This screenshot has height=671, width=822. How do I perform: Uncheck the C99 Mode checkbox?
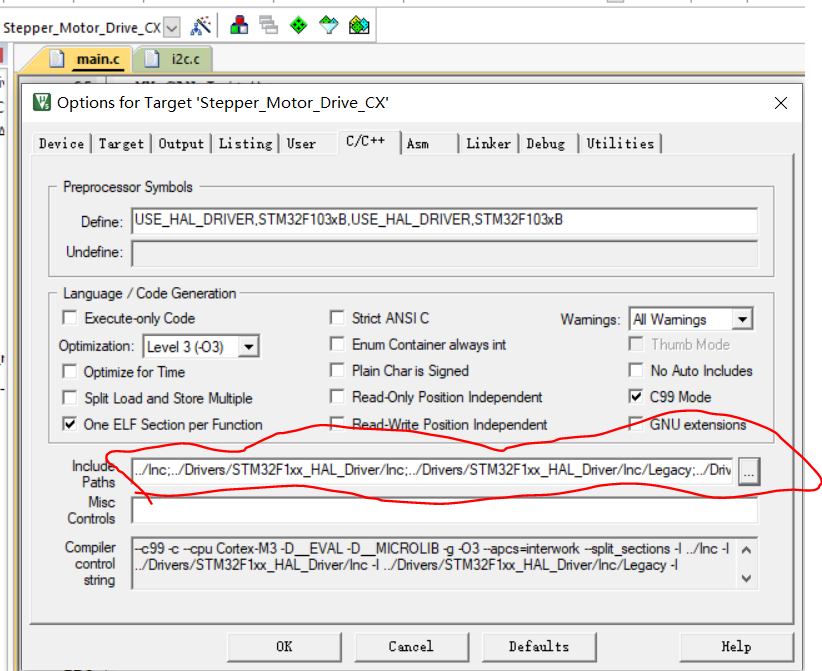coord(636,397)
